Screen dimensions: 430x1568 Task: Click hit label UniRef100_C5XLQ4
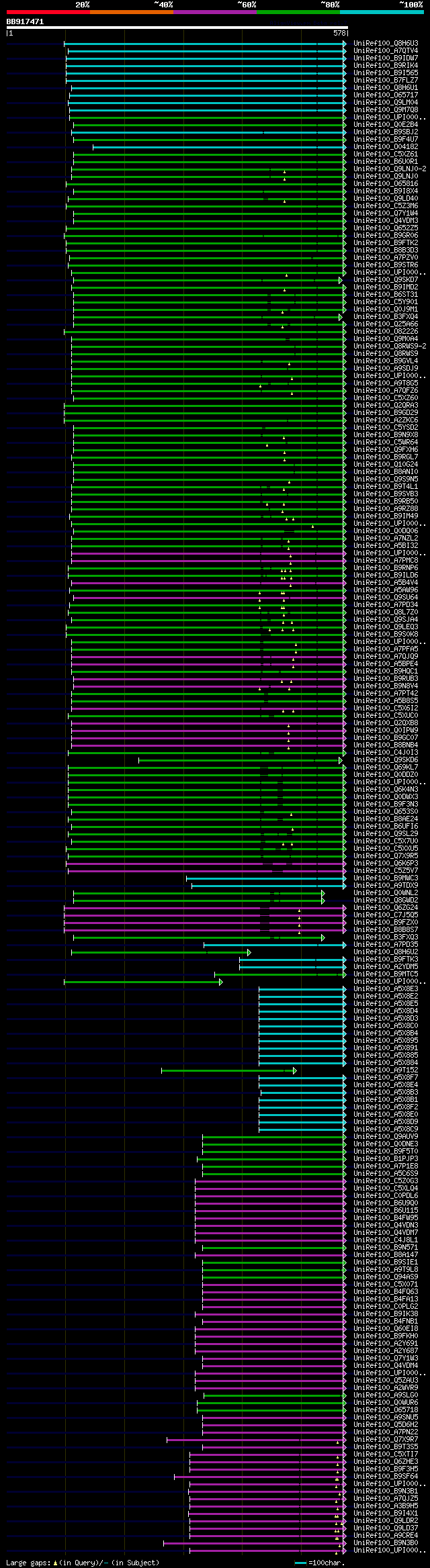[x=386, y=1188]
